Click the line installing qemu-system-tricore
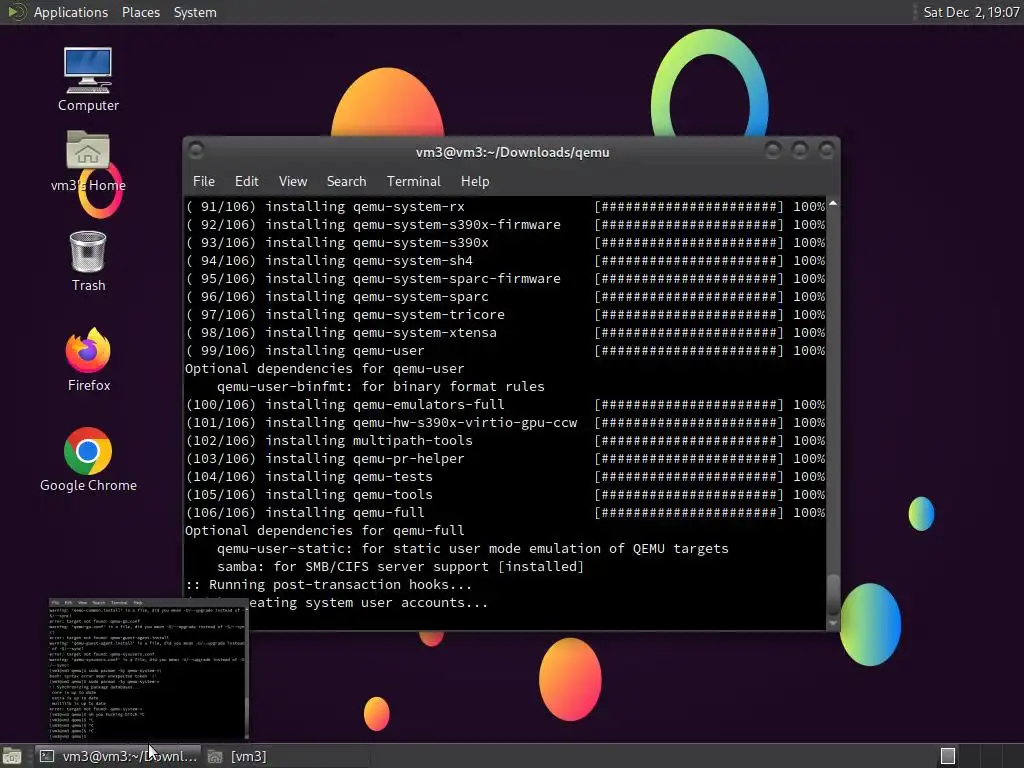Viewport: 1024px width, 768px height. pos(505,315)
